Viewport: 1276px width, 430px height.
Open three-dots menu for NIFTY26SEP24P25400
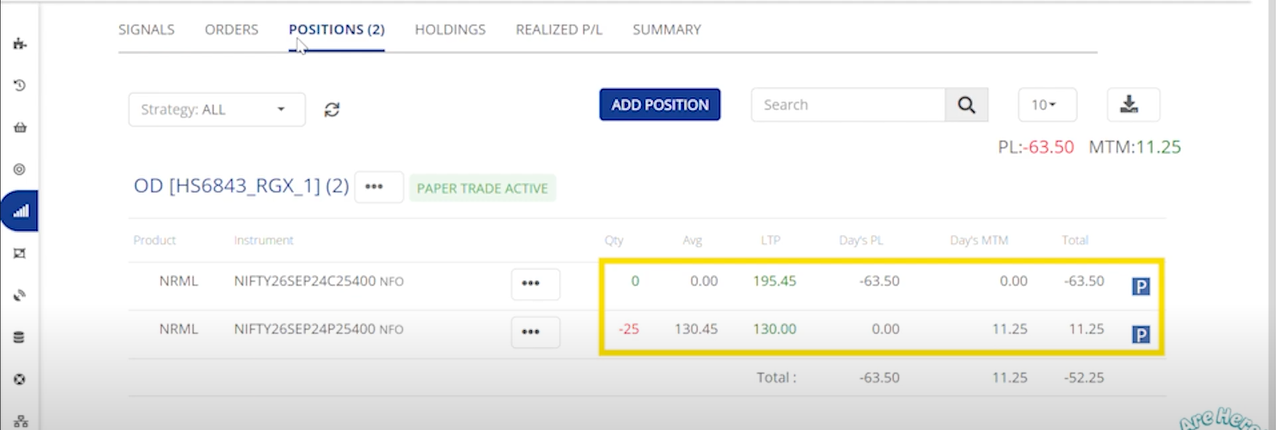point(535,332)
